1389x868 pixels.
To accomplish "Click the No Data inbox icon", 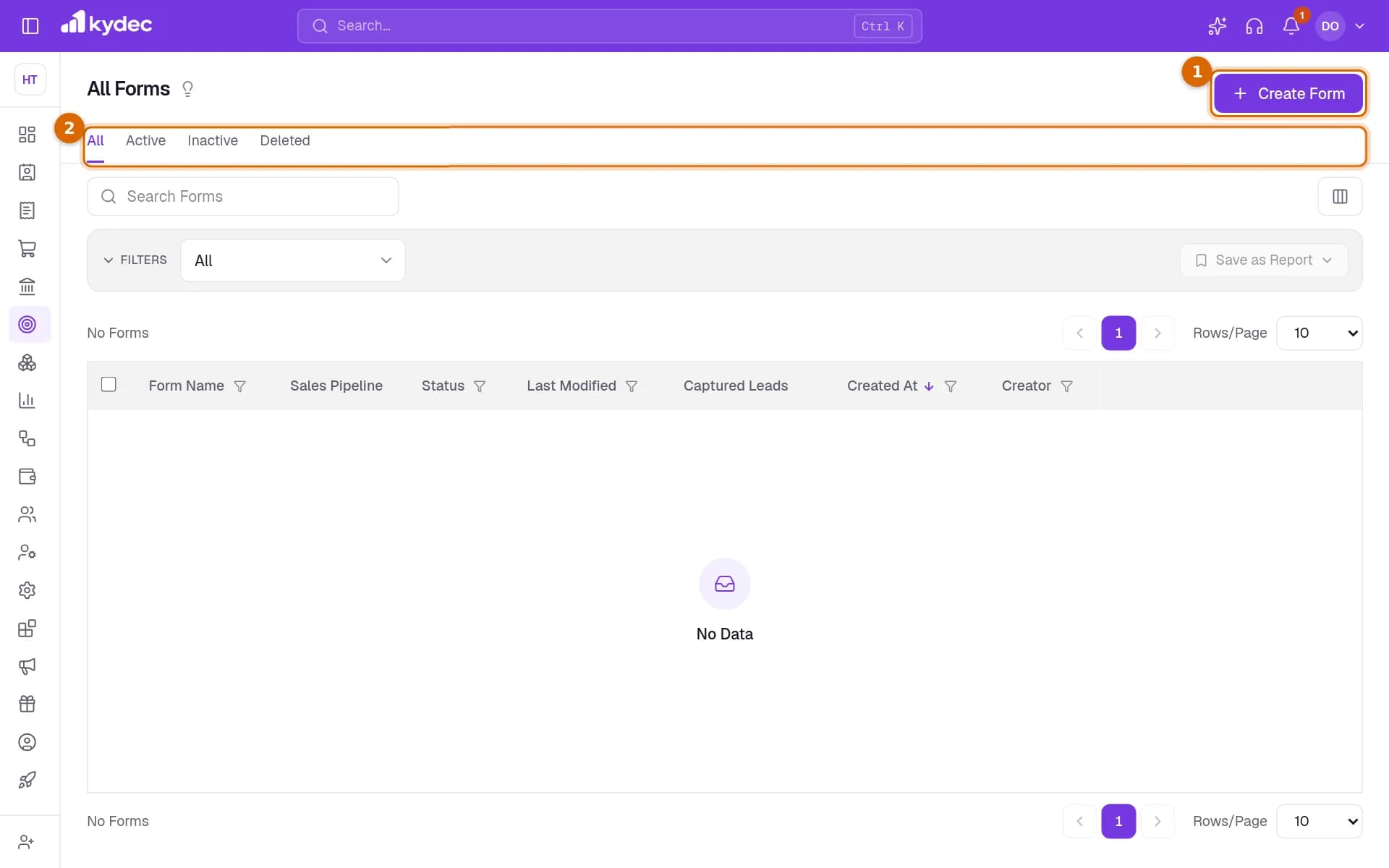I will pyautogui.click(x=725, y=584).
